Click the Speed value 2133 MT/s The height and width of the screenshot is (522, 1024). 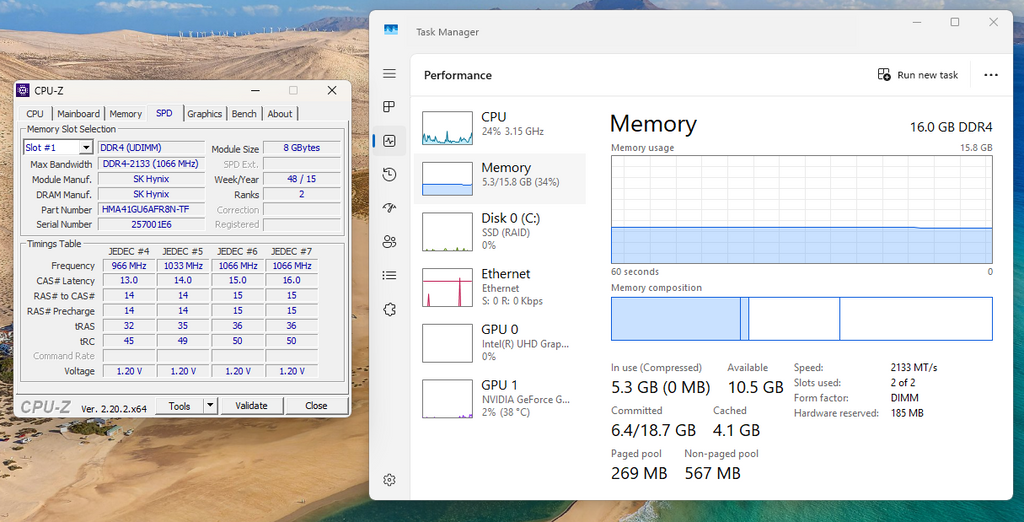pyautogui.click(x=914, y=367)
